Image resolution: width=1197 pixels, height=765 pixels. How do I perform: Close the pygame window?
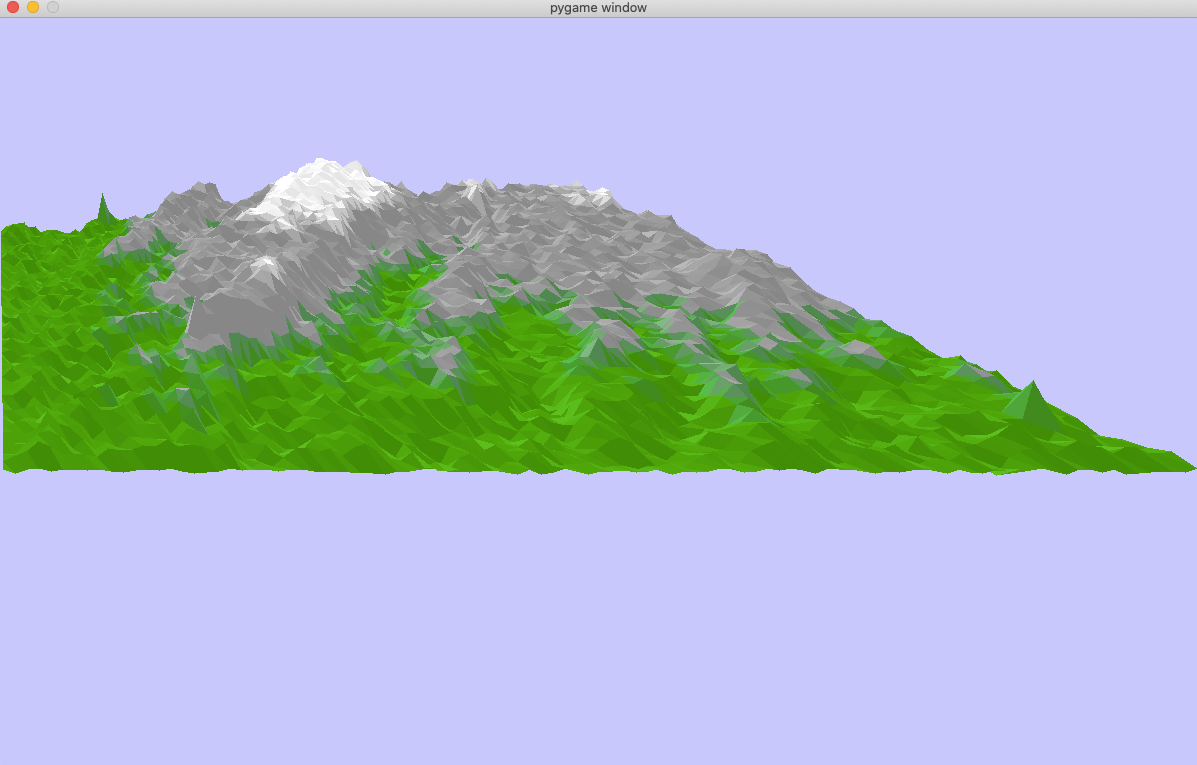[13, 7]
